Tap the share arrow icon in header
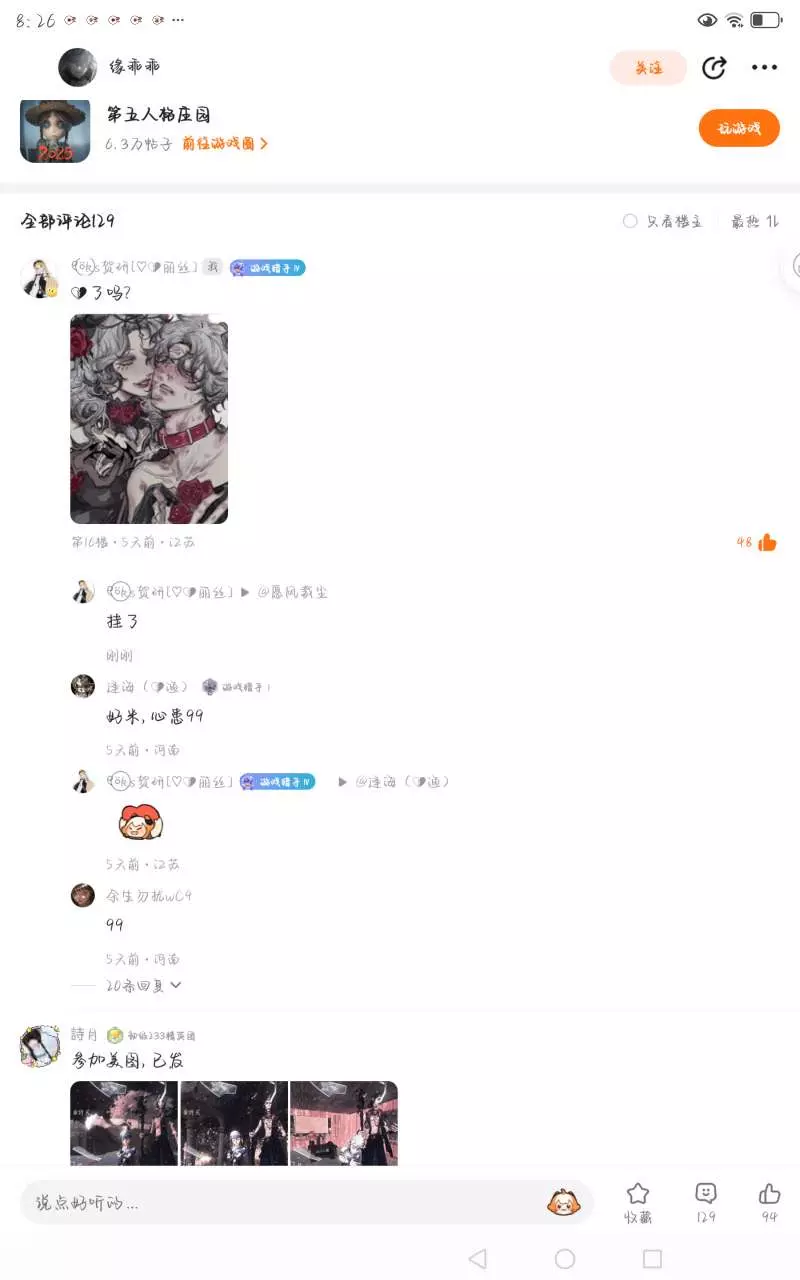Image resolution: width=800 pixels, height=1280 pixels. pyautogui.click(x=713, y=67)
